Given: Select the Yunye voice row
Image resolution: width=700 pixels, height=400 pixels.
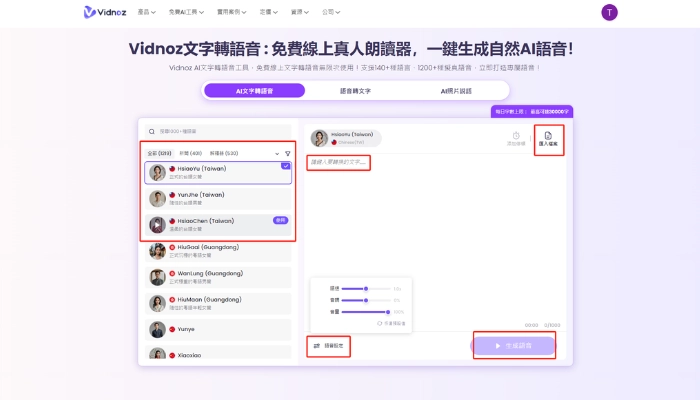Looking at the screenshot, I should tap(218, 329).
